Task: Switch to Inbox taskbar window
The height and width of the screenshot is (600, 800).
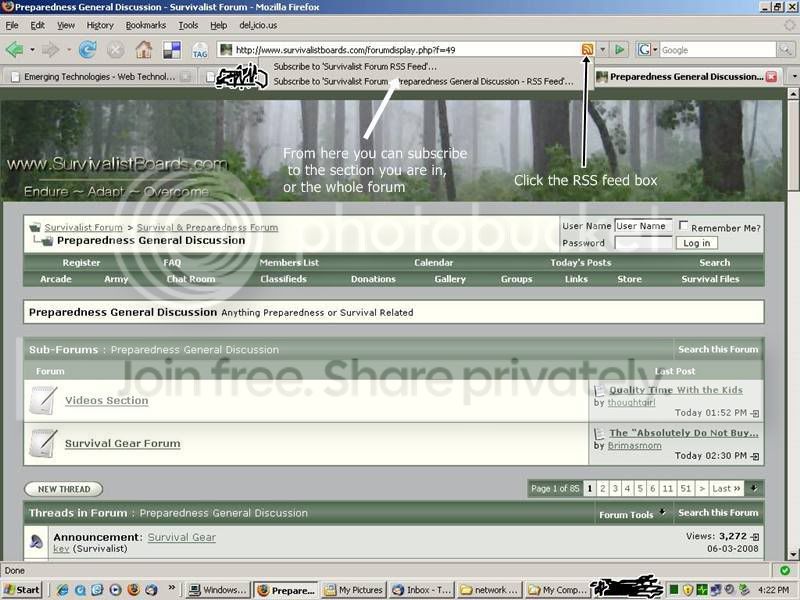Action: pyautogui.click(x=421, y=590)
